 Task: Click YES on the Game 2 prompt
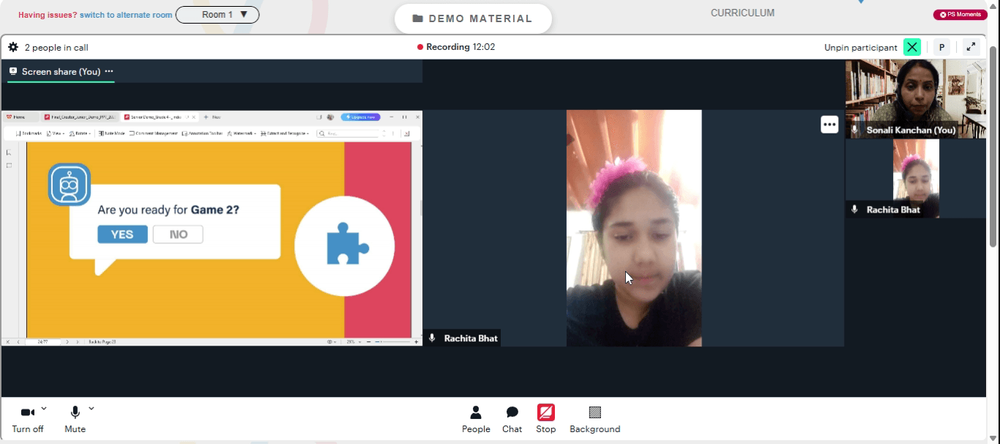(x=122, y=234)
